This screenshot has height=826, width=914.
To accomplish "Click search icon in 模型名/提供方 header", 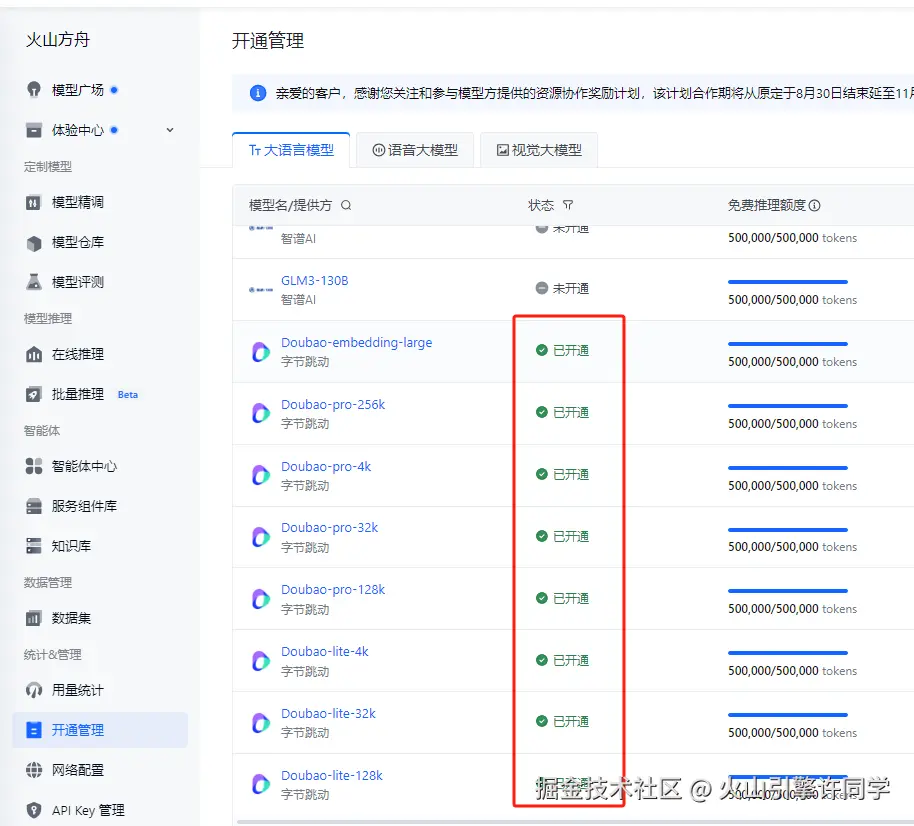I will 346,205.
